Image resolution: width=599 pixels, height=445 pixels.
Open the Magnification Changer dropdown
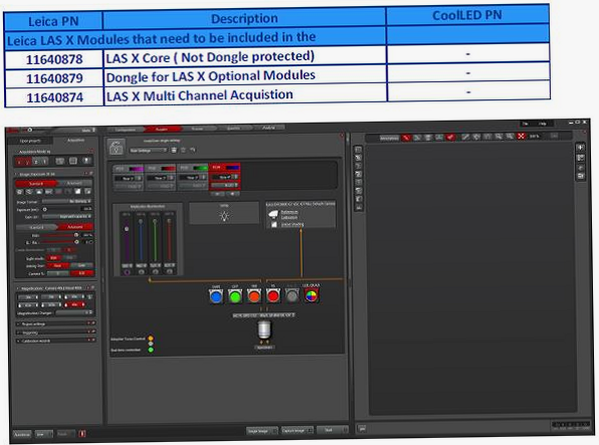[x=74, y=312]
